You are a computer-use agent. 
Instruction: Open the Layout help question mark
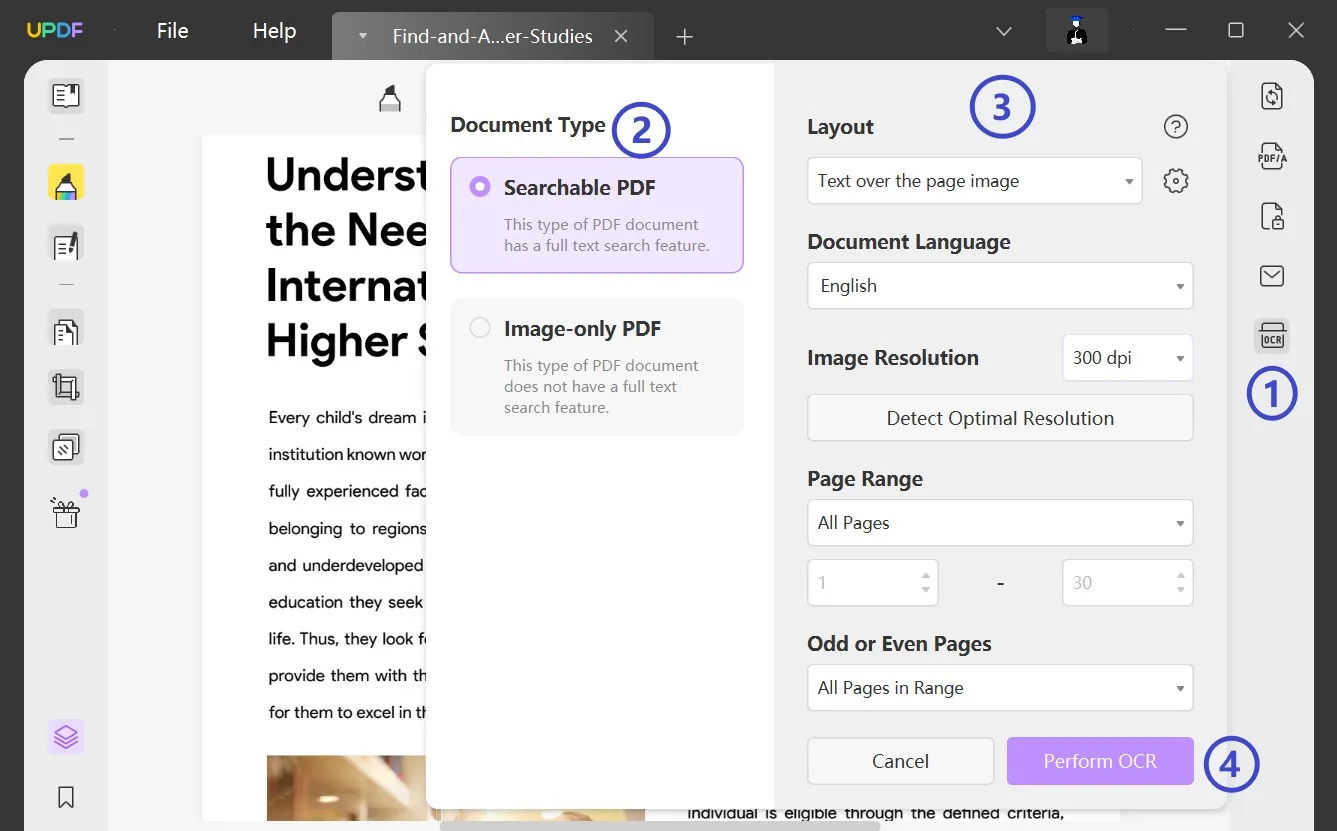1176,127
